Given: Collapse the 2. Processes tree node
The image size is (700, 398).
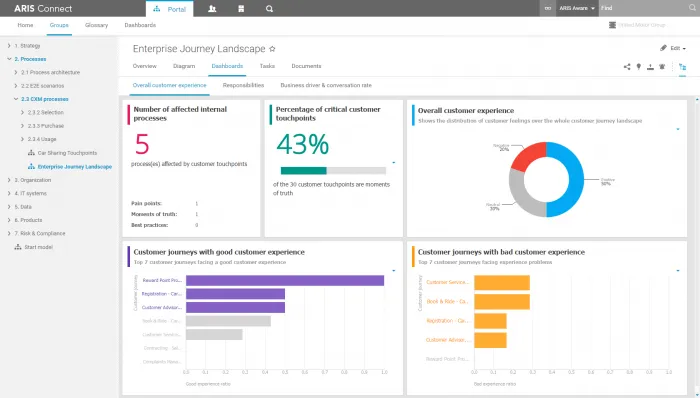Looking at the screenshot, I should pyautogui.click(x=9, y=59).
